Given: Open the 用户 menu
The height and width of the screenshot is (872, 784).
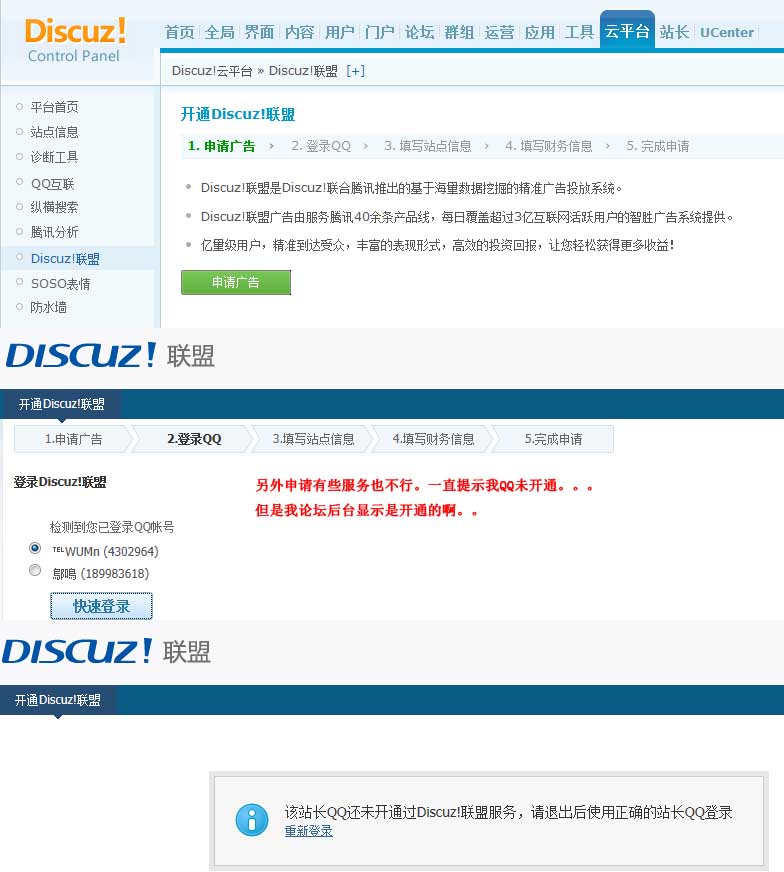Looking at the screenshot, I should 340,32.
